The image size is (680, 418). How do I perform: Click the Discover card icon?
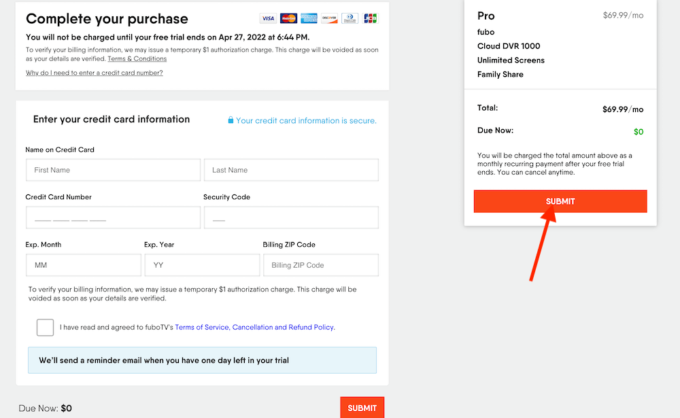(329, 18)
